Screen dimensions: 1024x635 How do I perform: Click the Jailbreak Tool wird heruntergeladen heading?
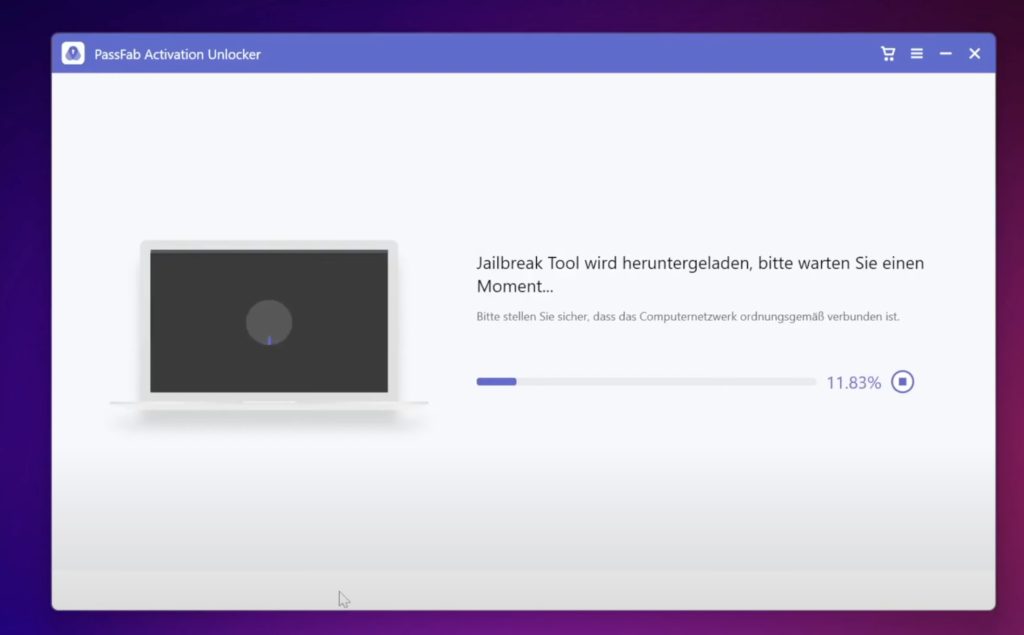pyautogui.click(x=700, y=274)
